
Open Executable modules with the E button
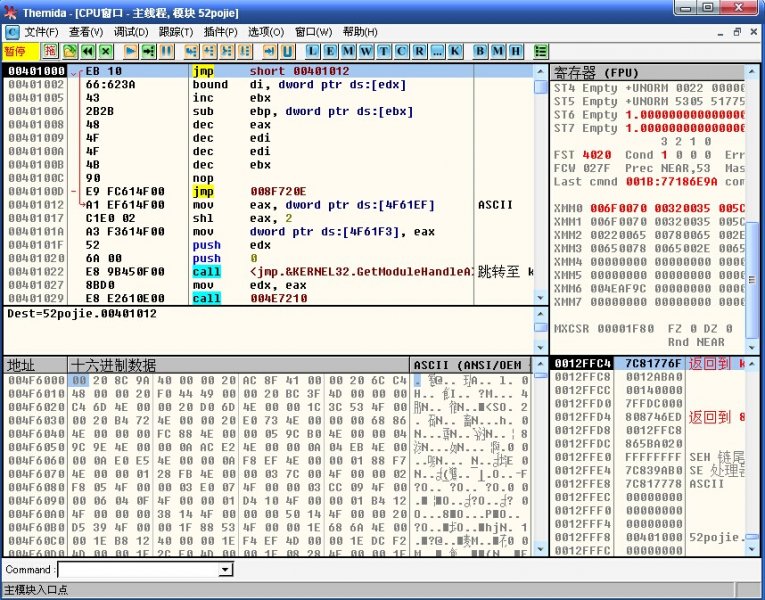click(x=330, y=51)
